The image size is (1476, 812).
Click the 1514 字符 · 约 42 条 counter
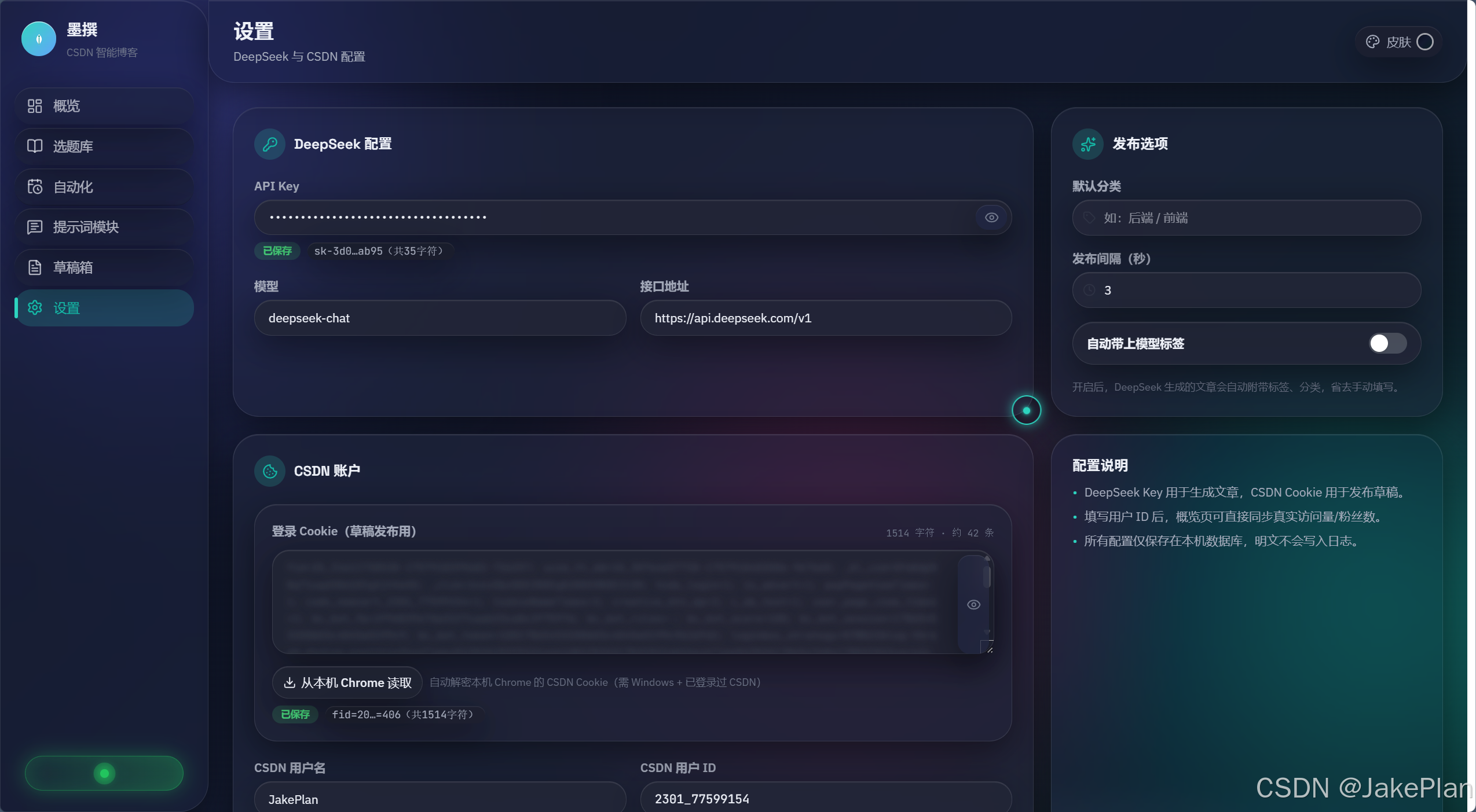click(940, 533)
